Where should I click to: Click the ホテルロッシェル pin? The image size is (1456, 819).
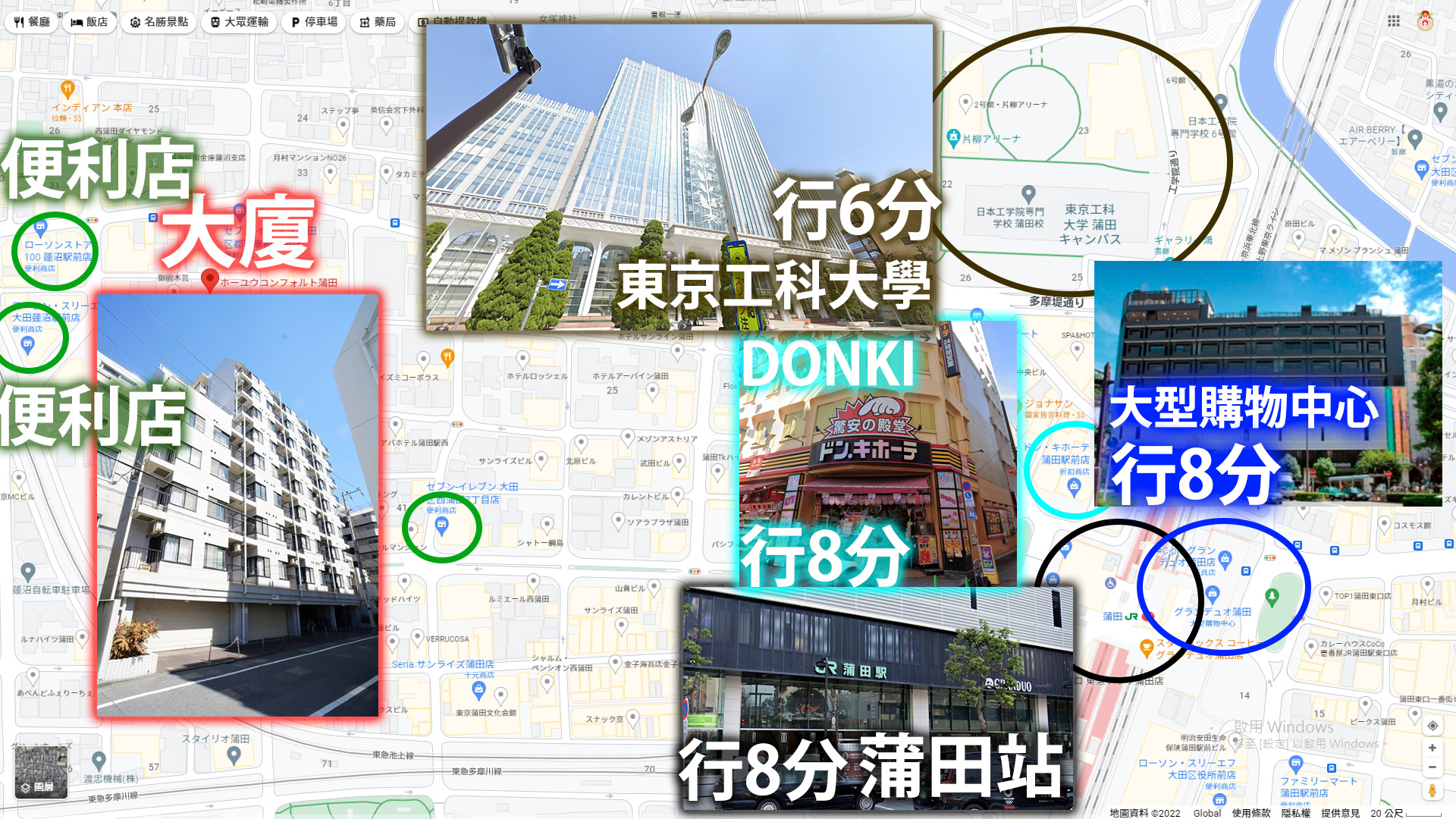point(522,358)
